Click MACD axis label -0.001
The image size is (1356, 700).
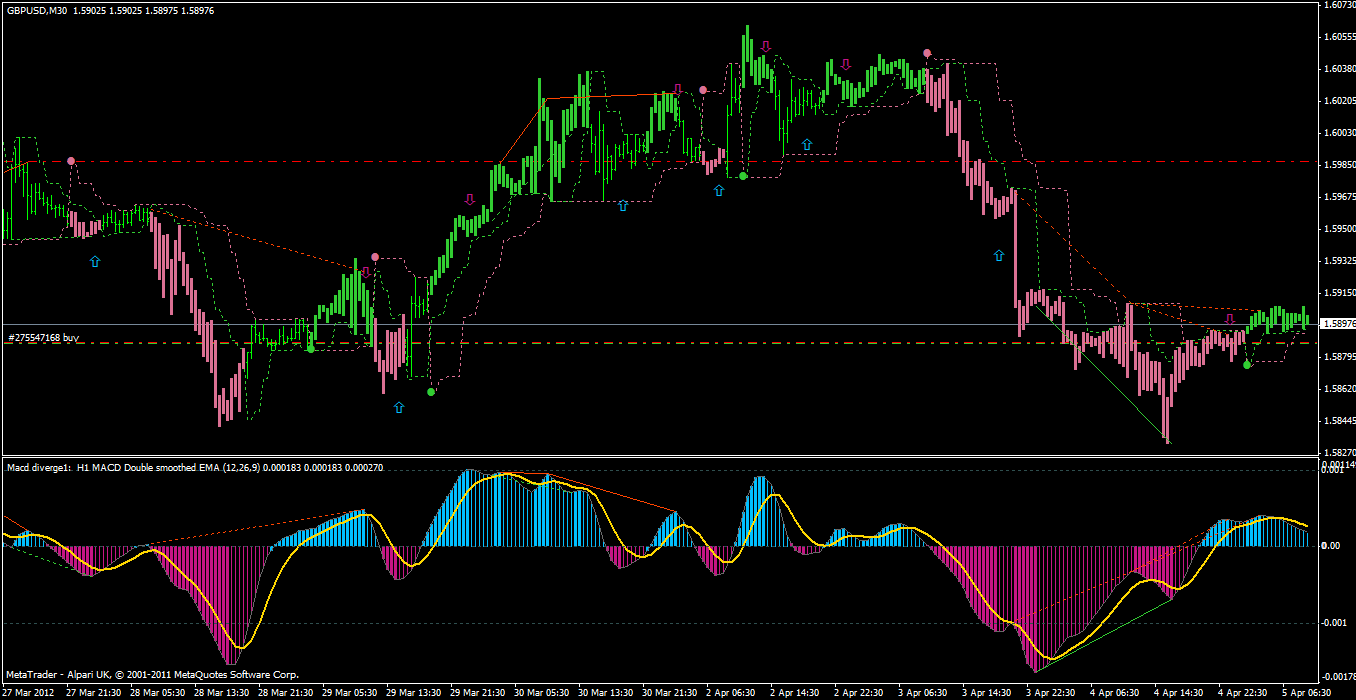coord(1334,623)
